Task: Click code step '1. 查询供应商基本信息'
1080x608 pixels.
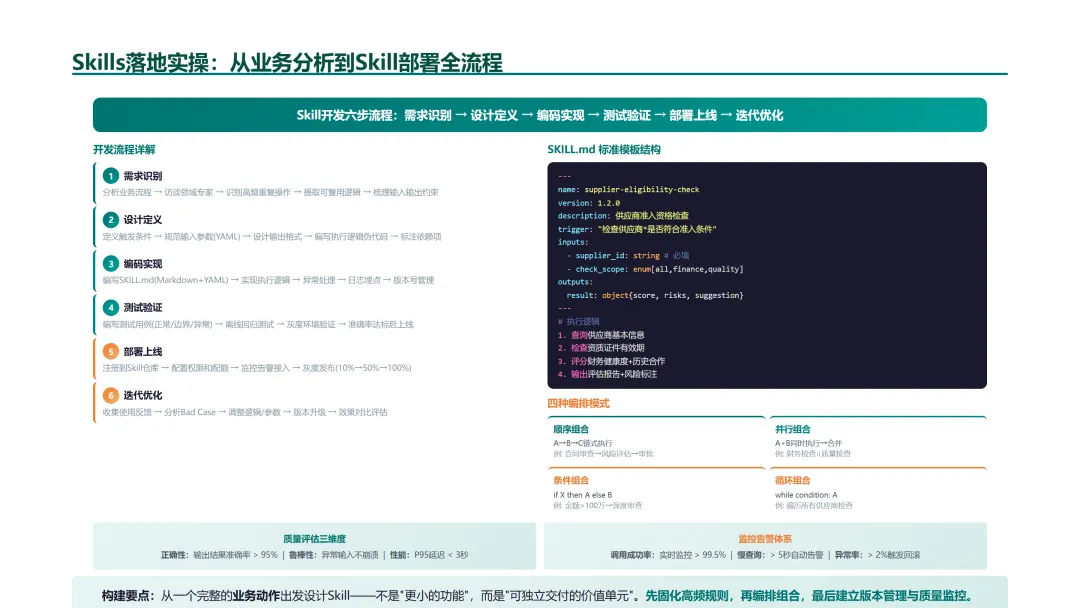Action: 601,335
